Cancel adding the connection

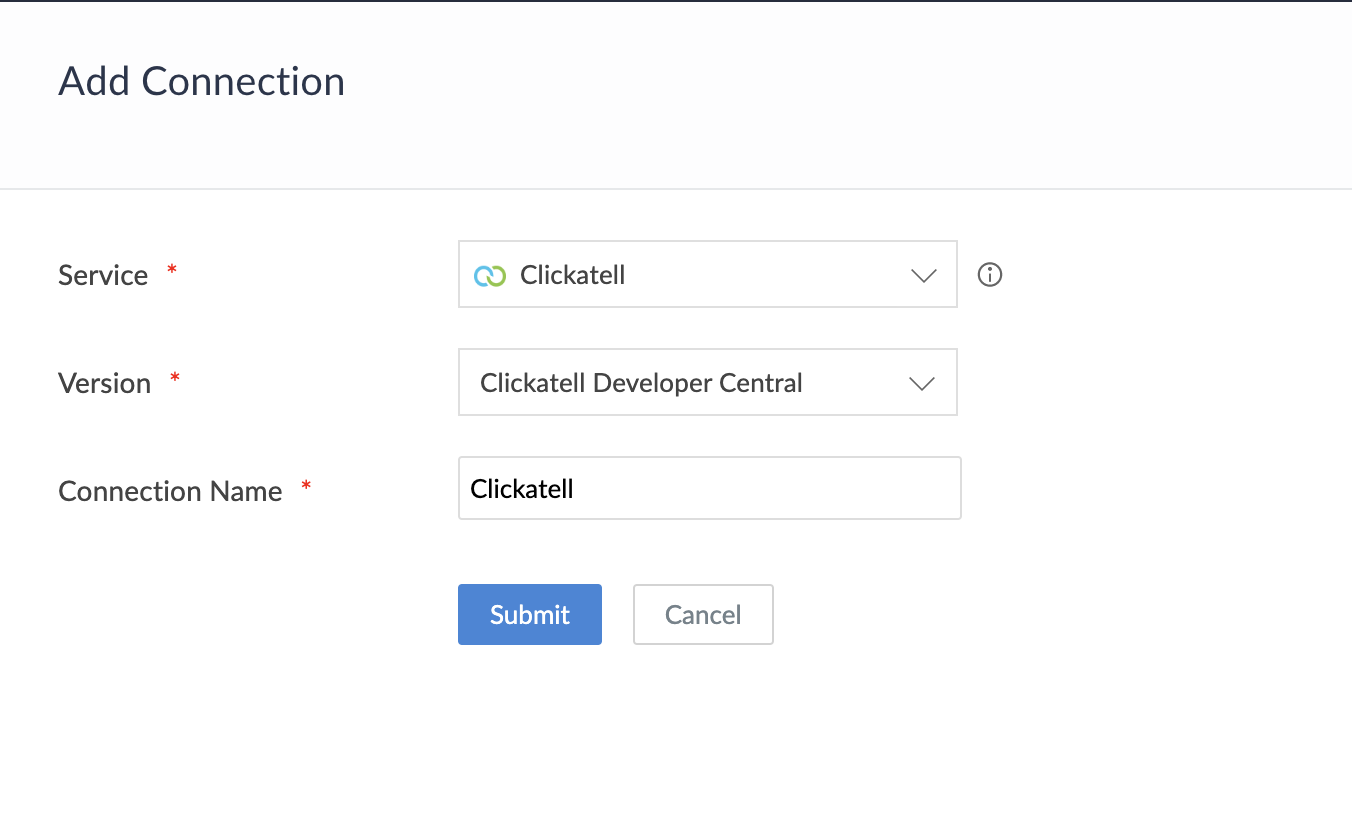pos(703,614)
